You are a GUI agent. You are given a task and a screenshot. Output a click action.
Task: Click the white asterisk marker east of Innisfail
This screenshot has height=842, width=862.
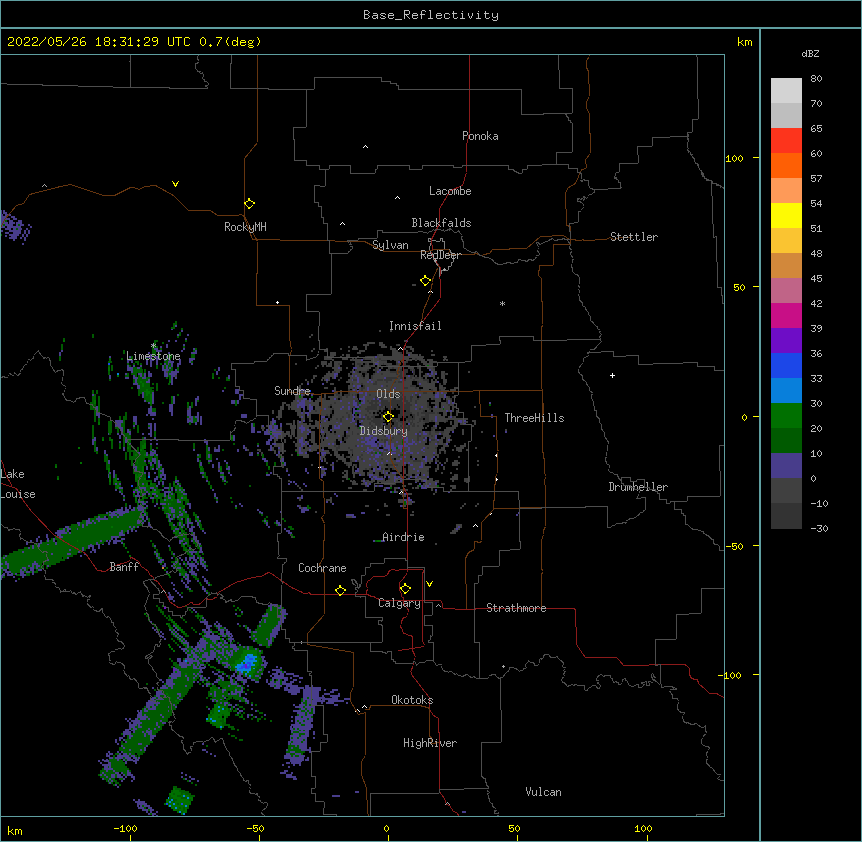click(502, 303)
